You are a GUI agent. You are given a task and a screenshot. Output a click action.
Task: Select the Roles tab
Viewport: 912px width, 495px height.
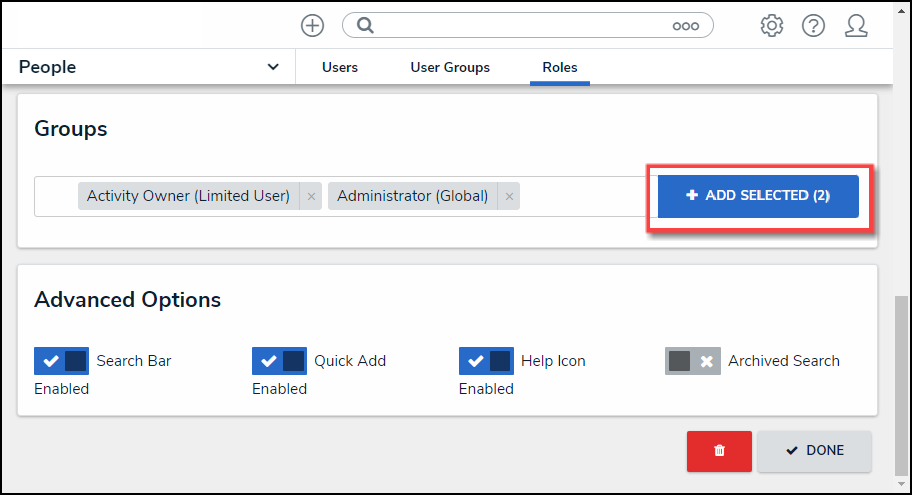point(560,67)
